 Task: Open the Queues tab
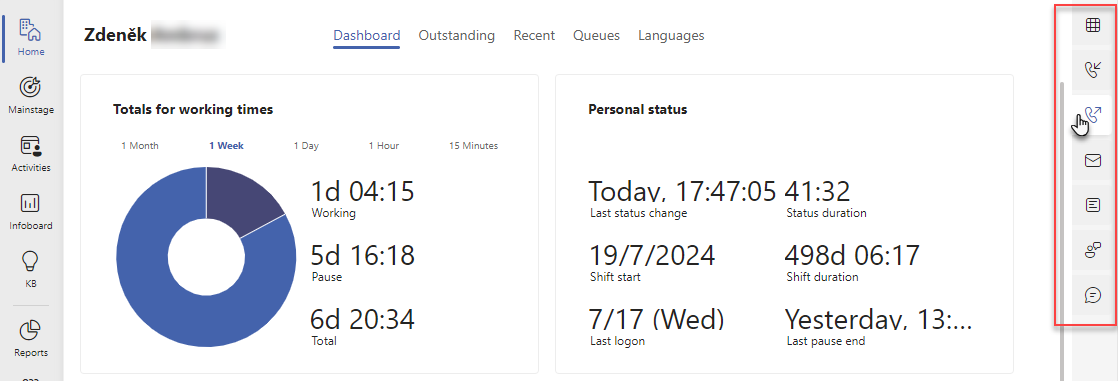pos(596,35)
